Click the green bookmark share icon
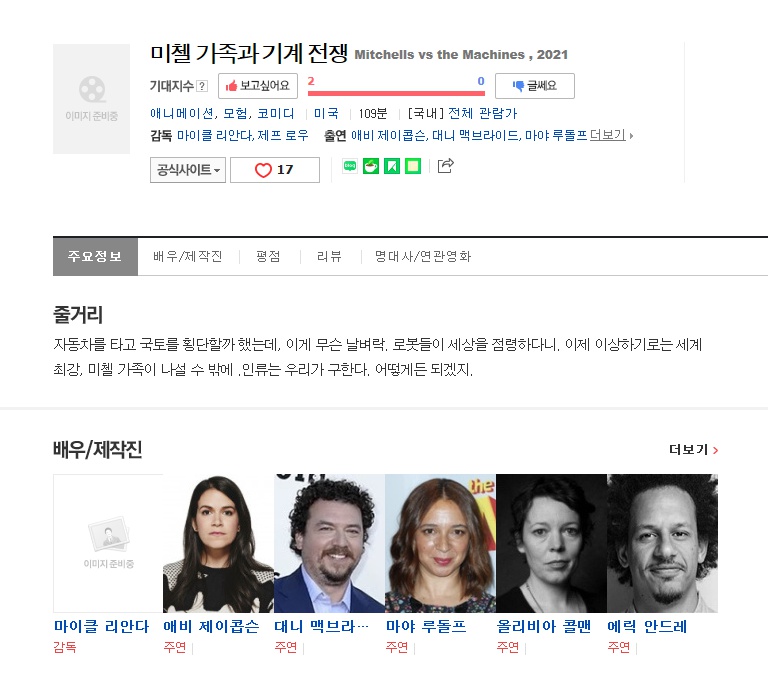768x673 pixels. (x=392, y=166)
